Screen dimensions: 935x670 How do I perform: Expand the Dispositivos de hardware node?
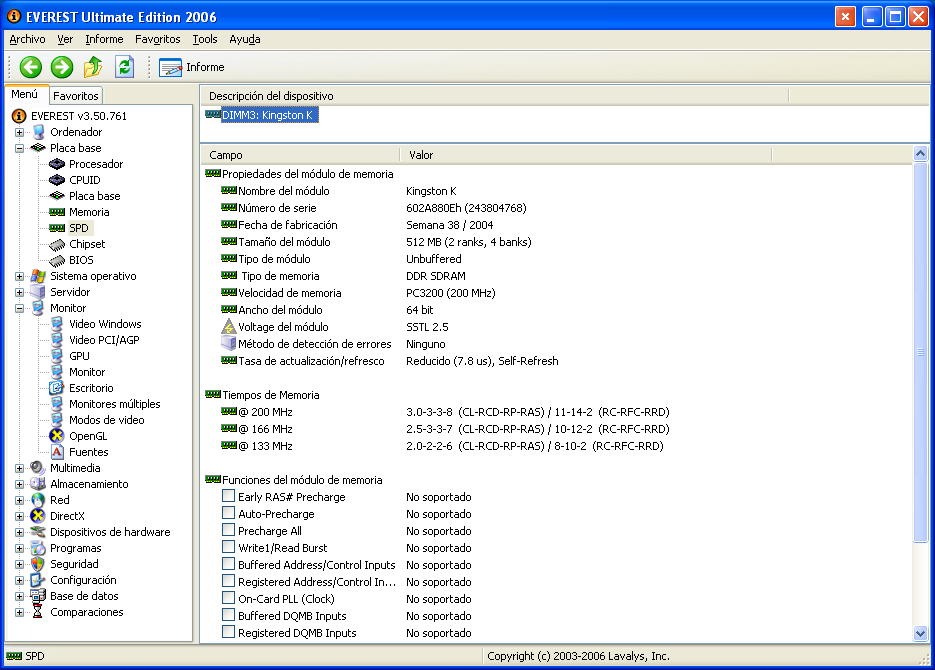coord(20,532)
